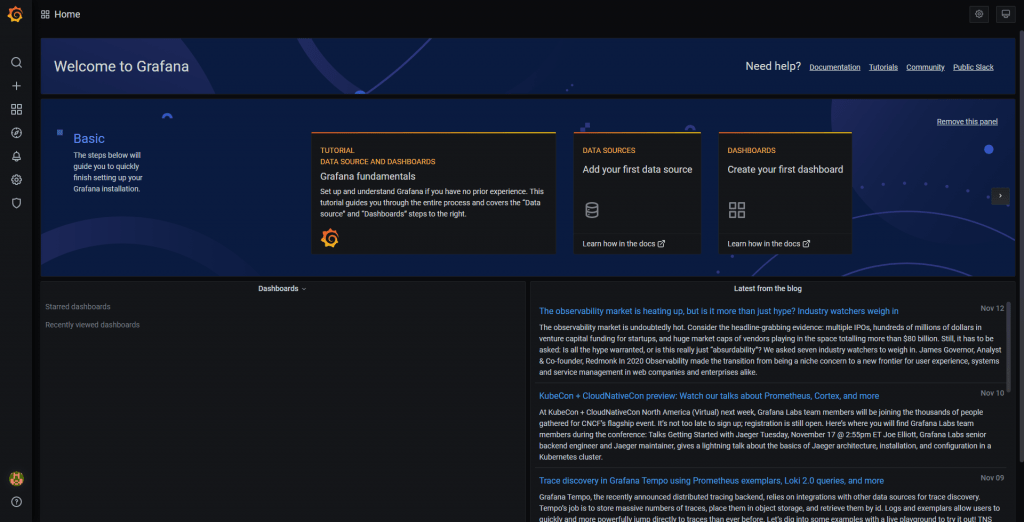Viewport: 1024px width, 522px height.
Task: Open the Configuration gear in sidebar
Action: click(16, 180)
